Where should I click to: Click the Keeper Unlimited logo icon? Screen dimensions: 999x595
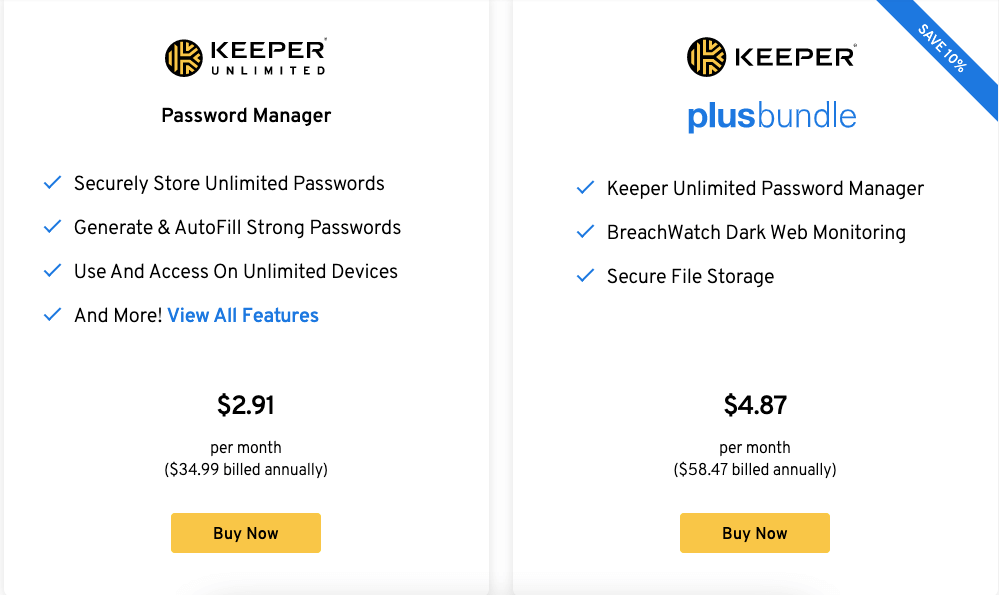(x=183, y=58)
